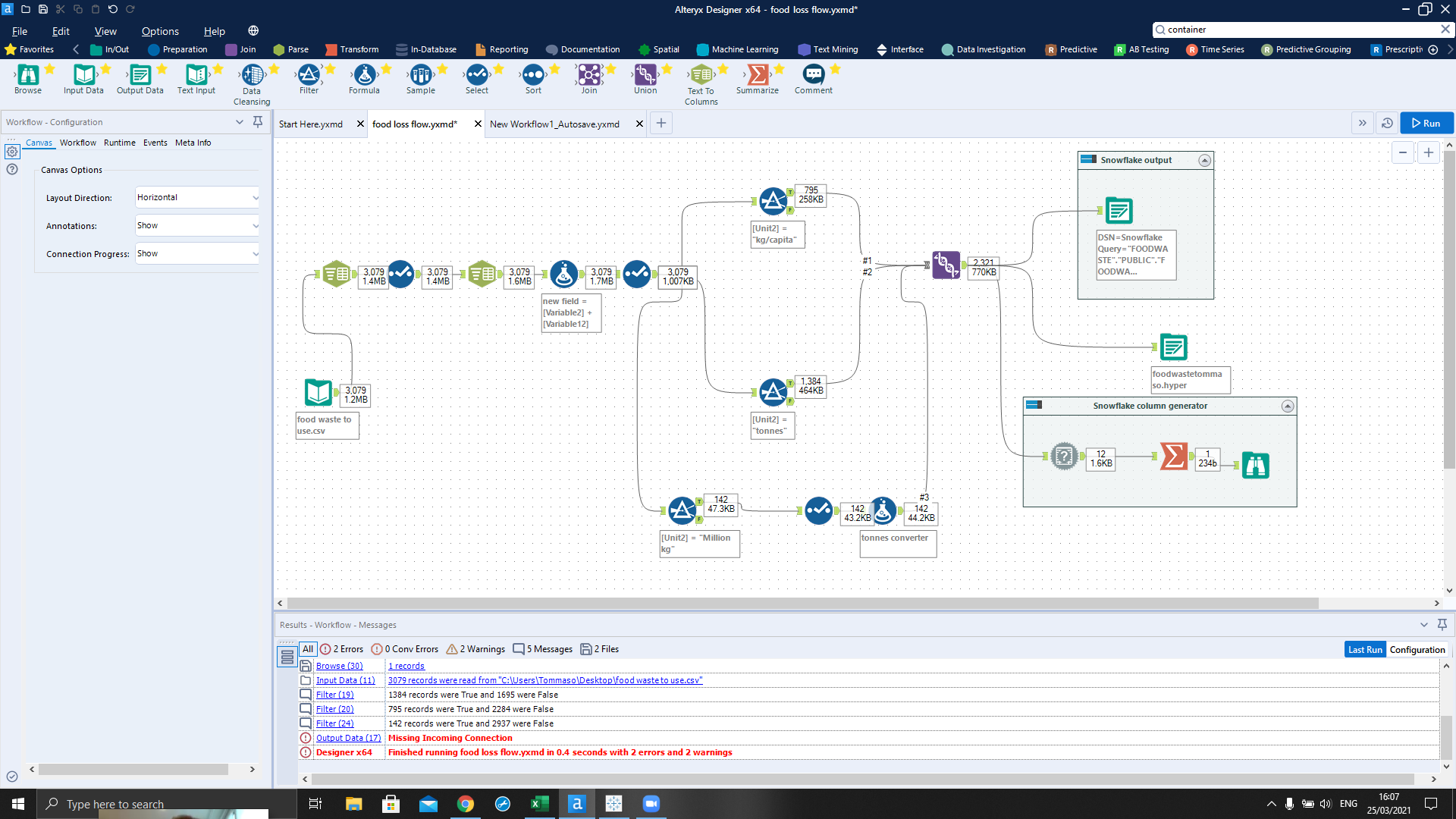Open the Options menu
The width and height of the screenshot is (1456, 819).
(x=160, y=31)
